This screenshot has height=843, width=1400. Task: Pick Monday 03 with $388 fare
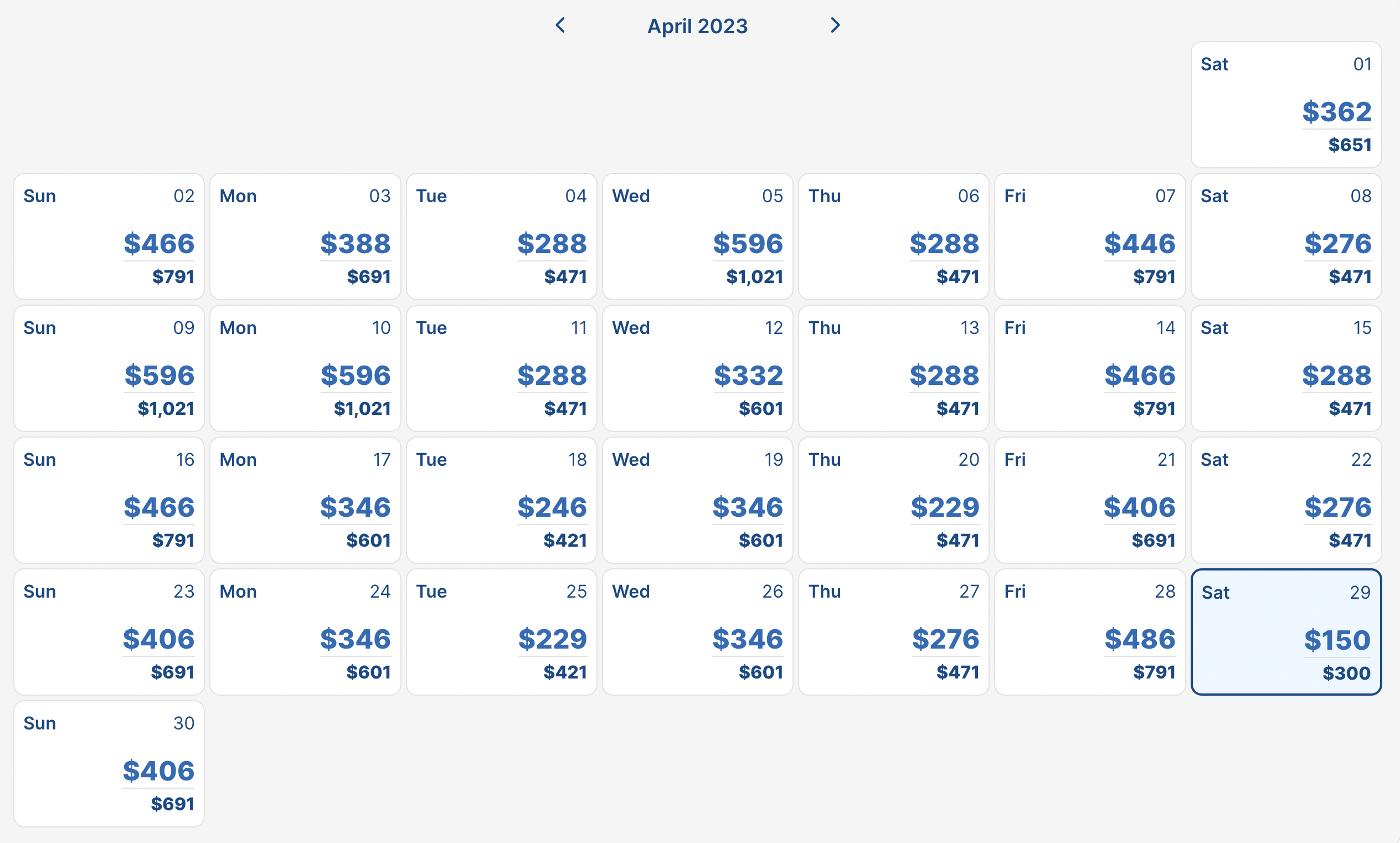pos(305,237)
